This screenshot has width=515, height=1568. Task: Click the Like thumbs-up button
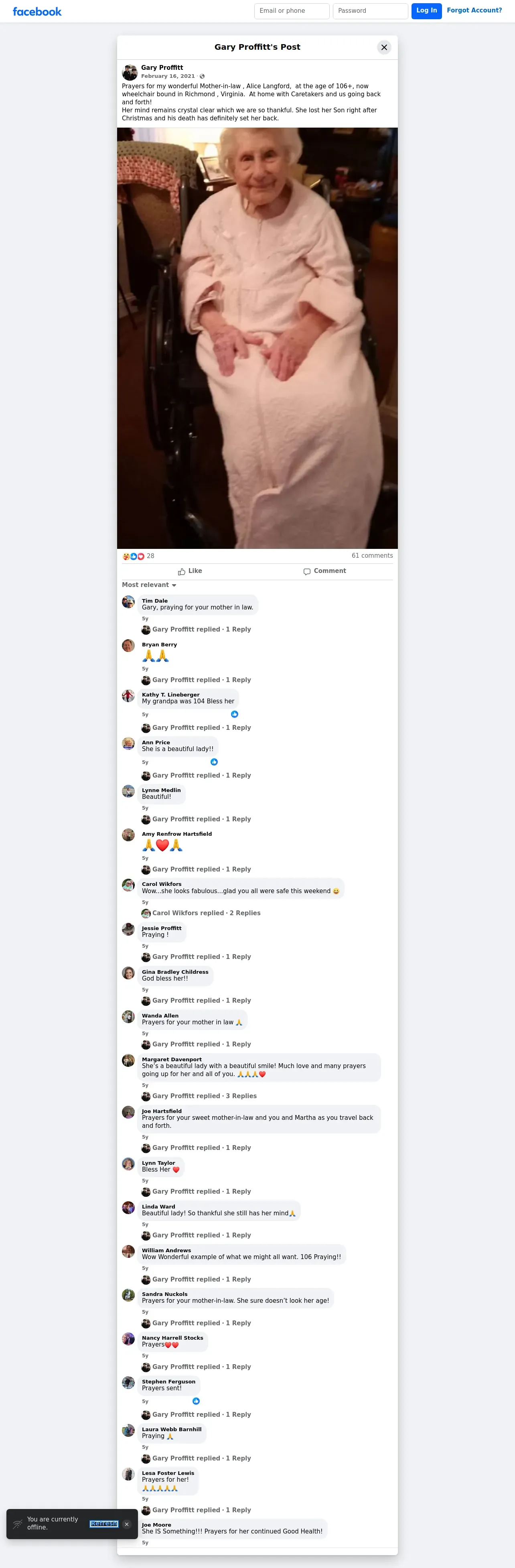tap(190, 571)
